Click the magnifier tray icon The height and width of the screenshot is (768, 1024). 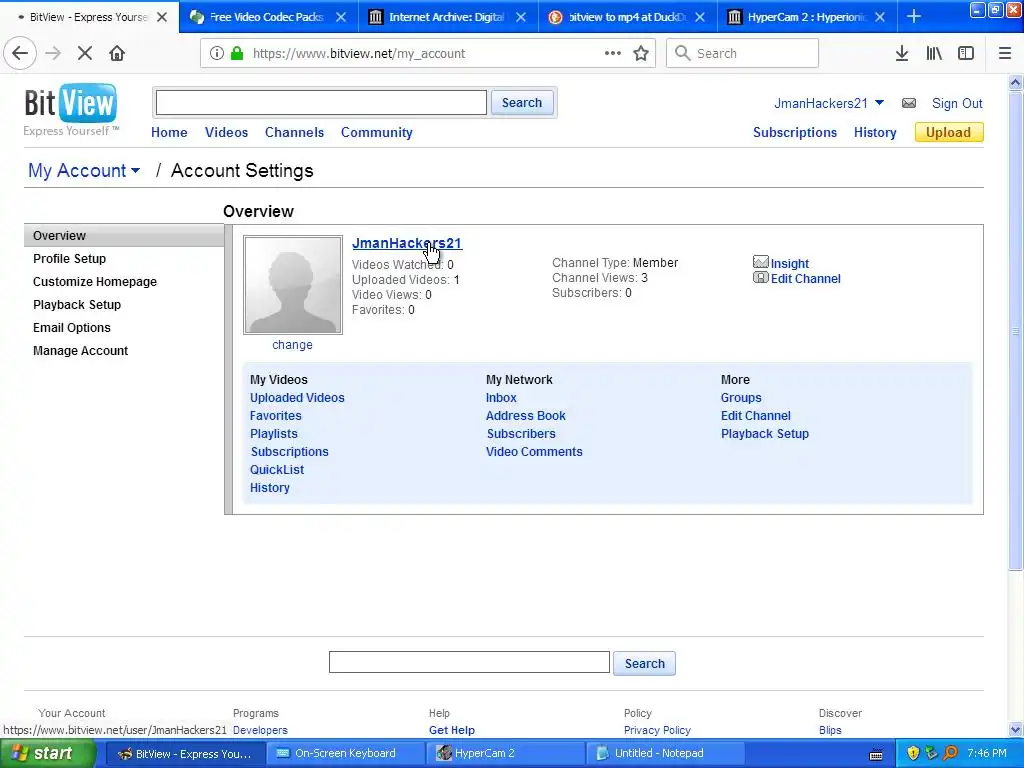click(x=950, y=753)
